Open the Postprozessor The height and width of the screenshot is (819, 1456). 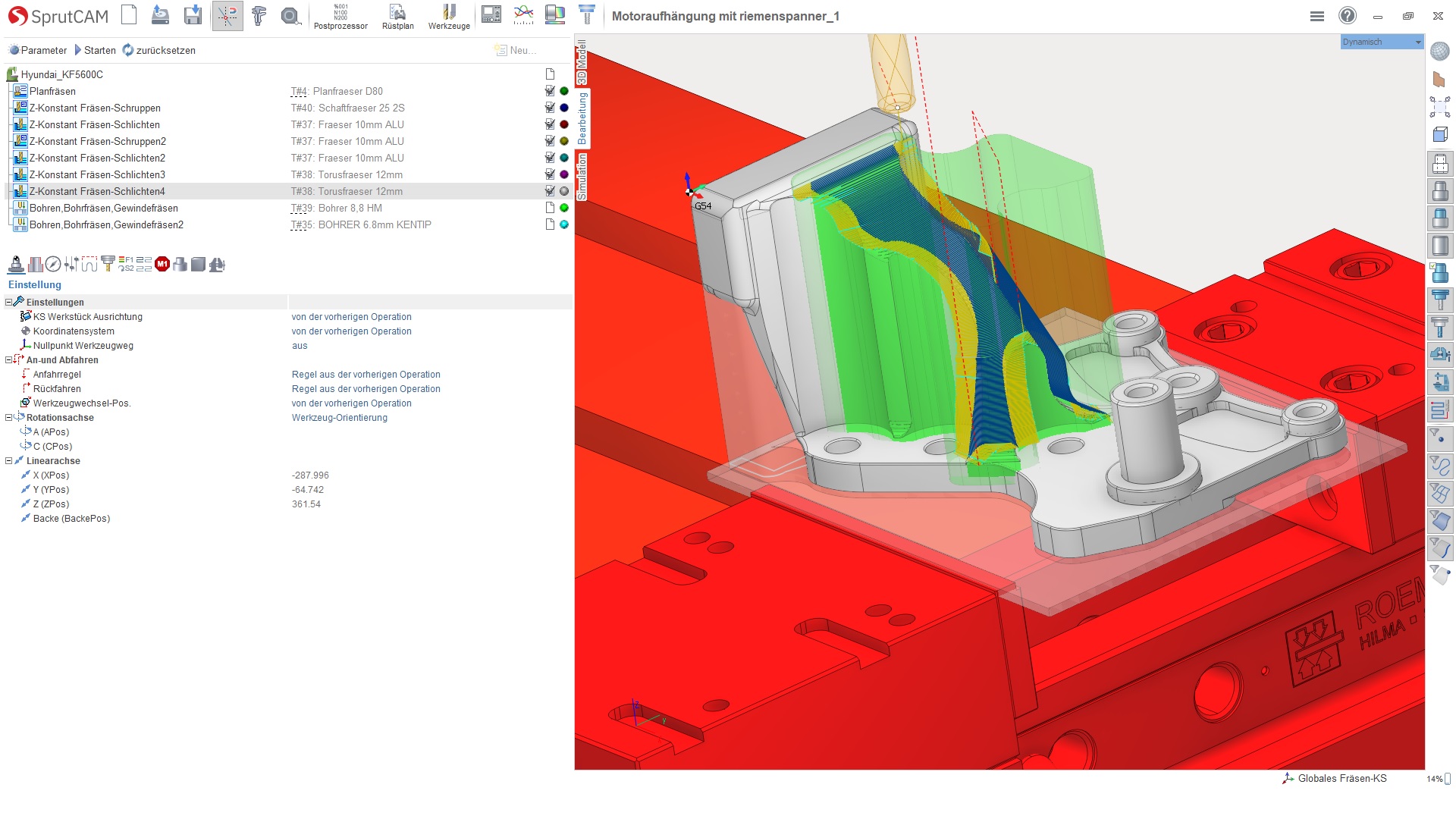340,17
